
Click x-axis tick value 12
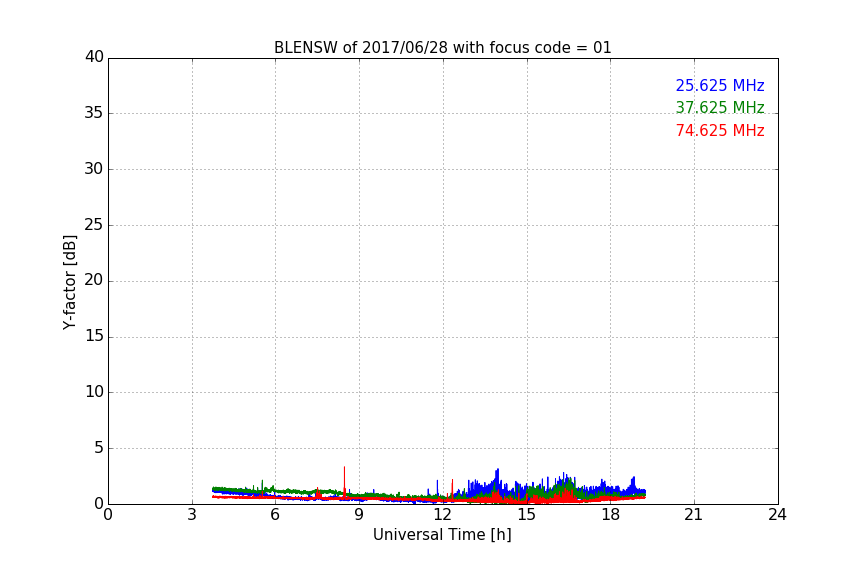442,515
